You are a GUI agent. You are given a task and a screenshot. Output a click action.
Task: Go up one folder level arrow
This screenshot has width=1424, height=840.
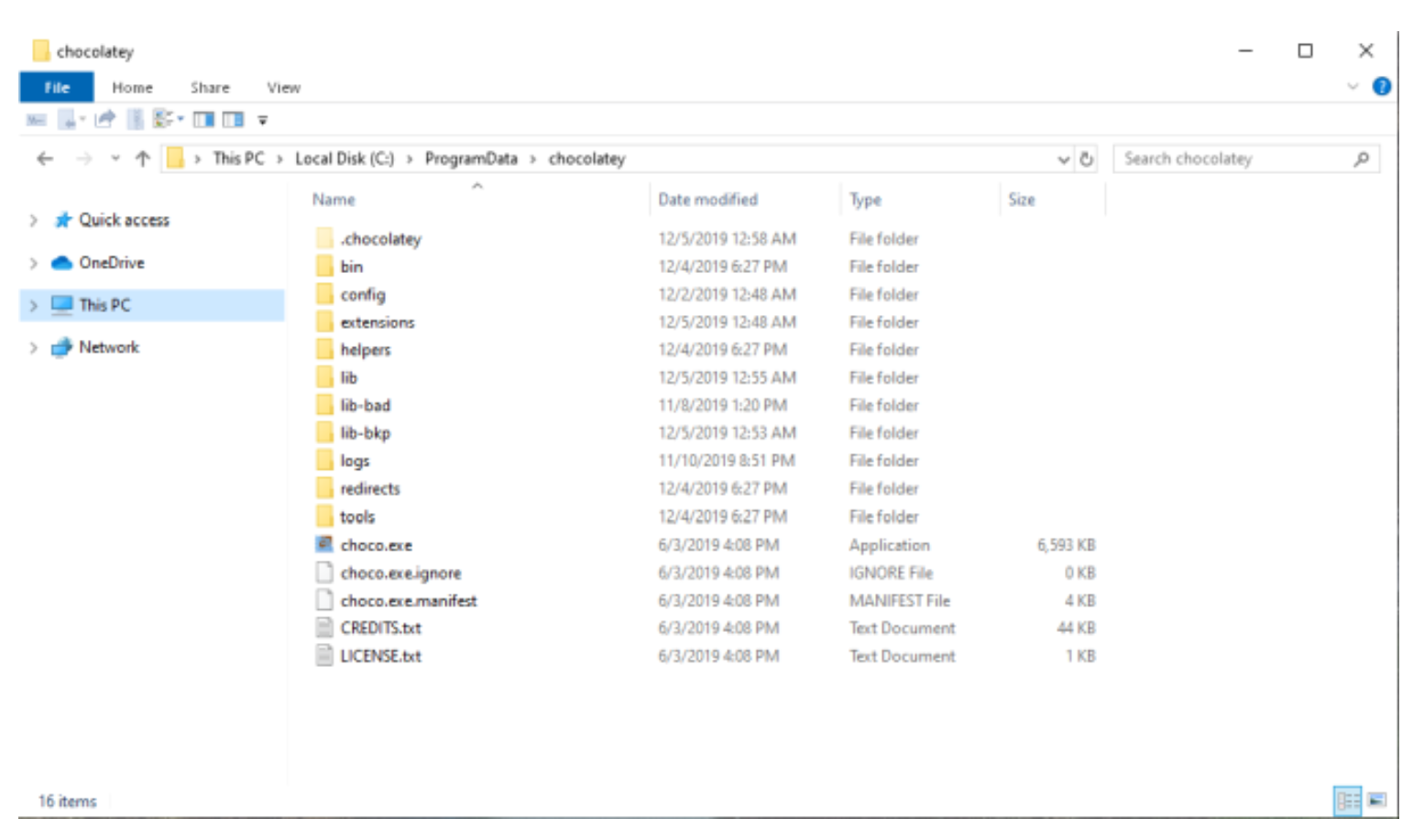(142, 158)
